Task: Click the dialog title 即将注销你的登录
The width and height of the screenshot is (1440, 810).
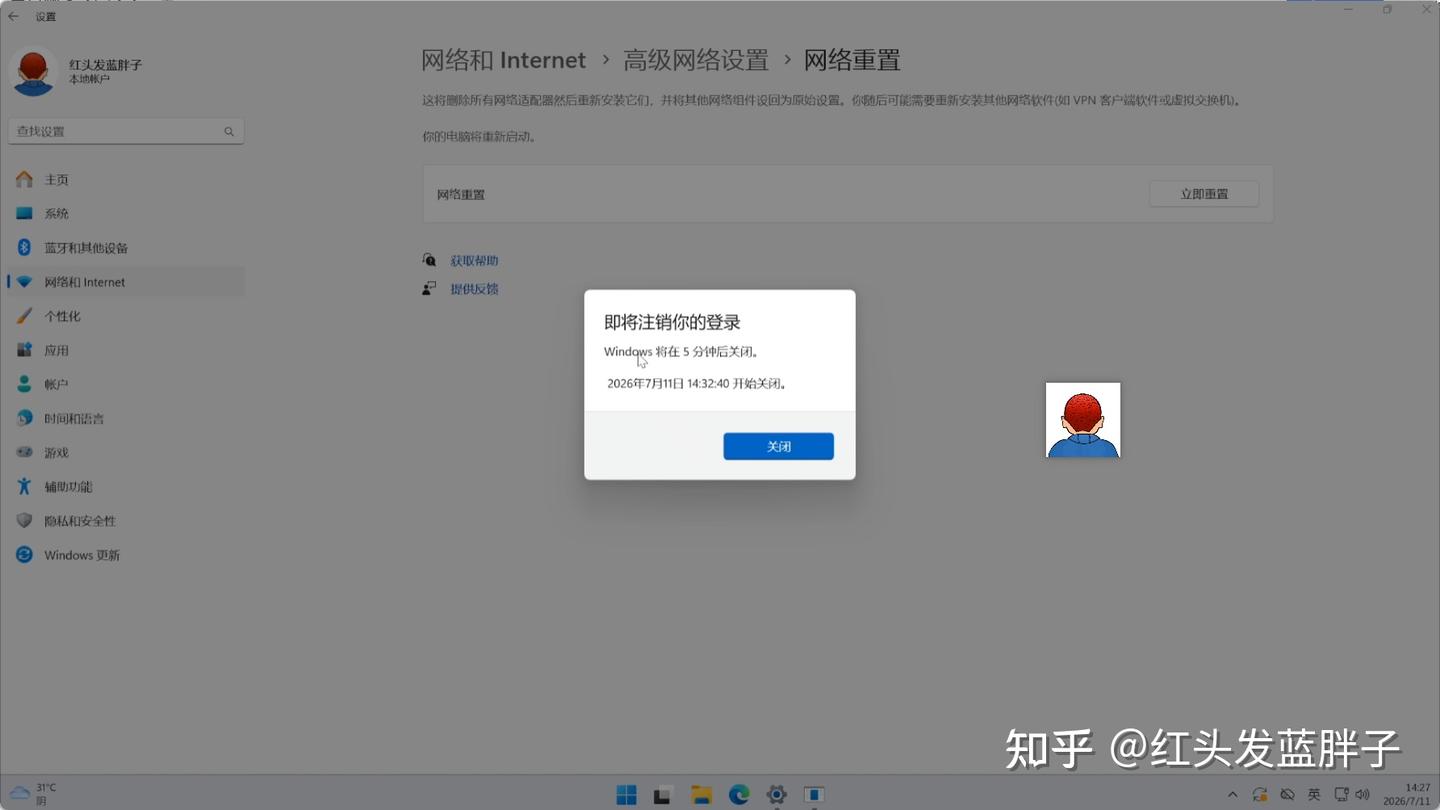Action: [x=672, y=323]
